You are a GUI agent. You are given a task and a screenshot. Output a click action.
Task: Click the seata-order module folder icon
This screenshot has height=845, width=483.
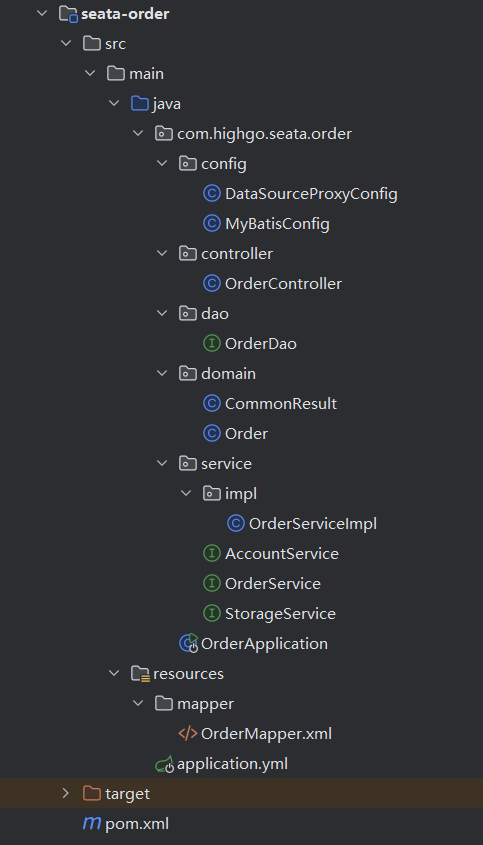tap(68, 13)
